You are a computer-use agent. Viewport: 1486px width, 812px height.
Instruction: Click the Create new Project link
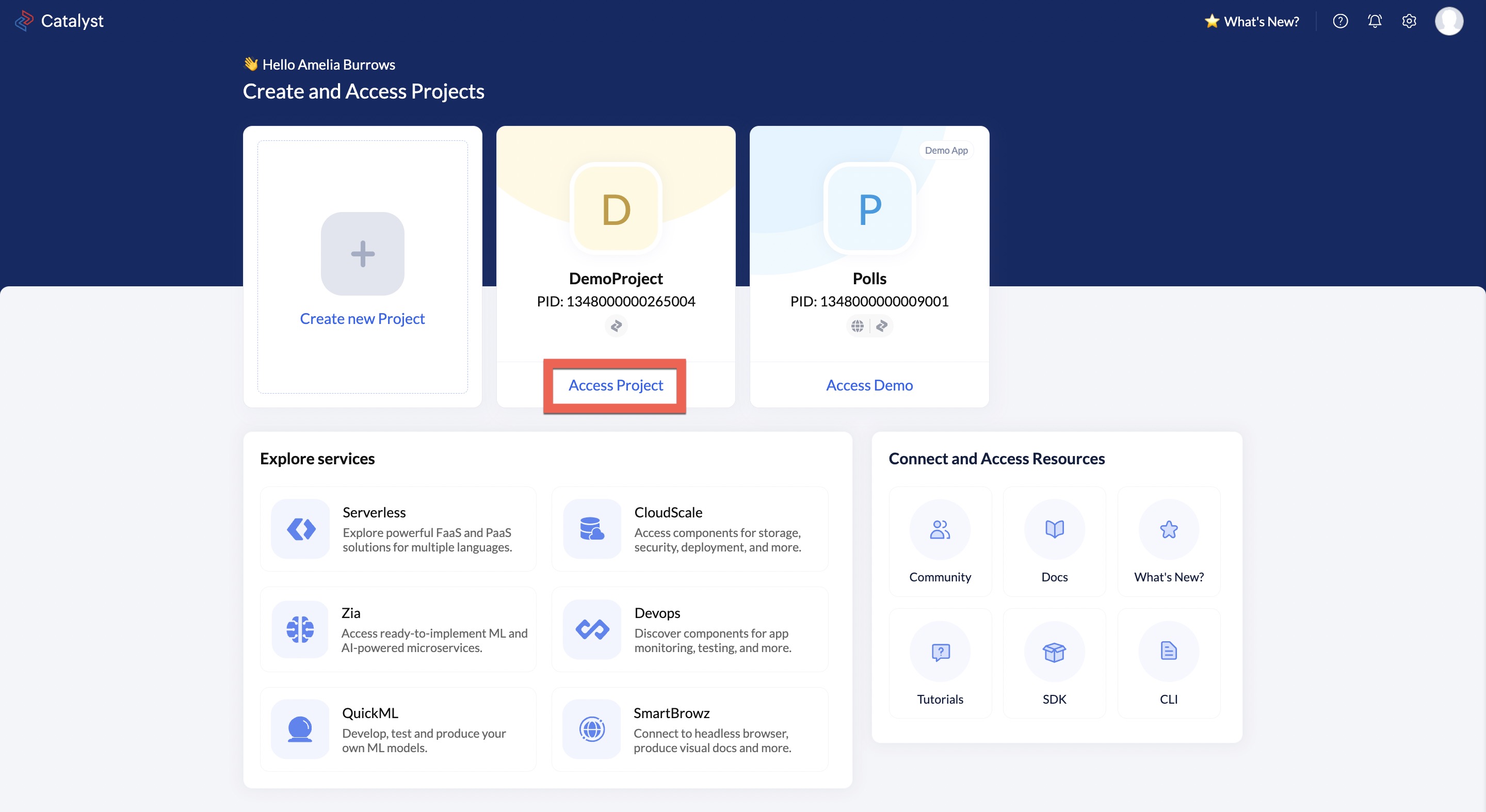[362, 319]
